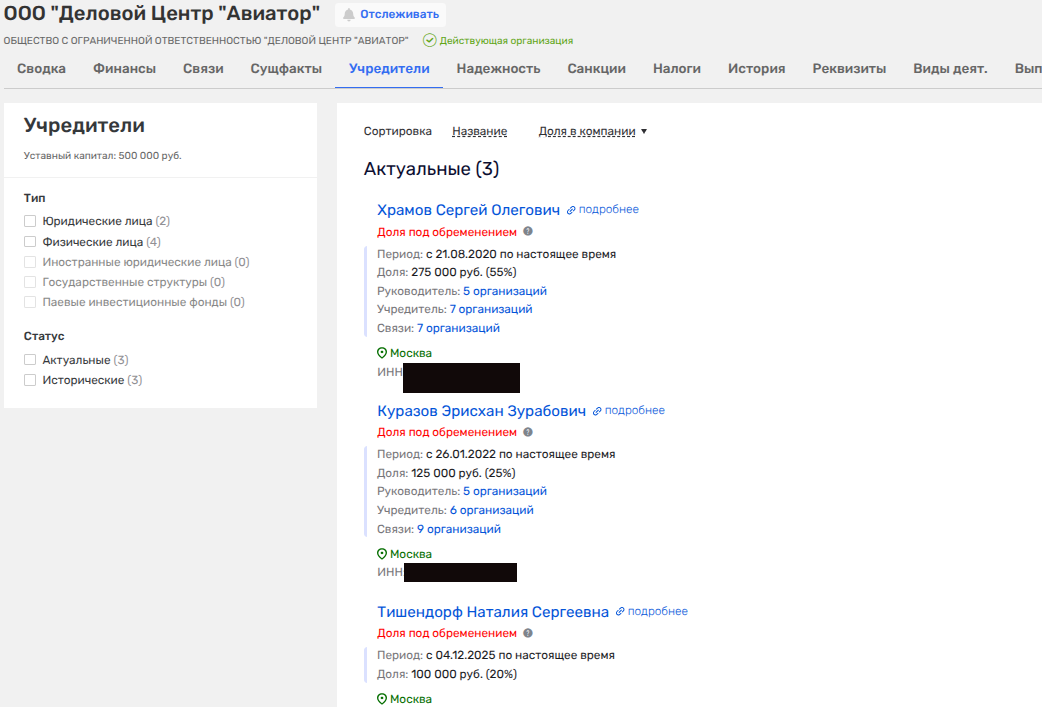
Task: Sort founders by Название
Action: pos(479,131)
